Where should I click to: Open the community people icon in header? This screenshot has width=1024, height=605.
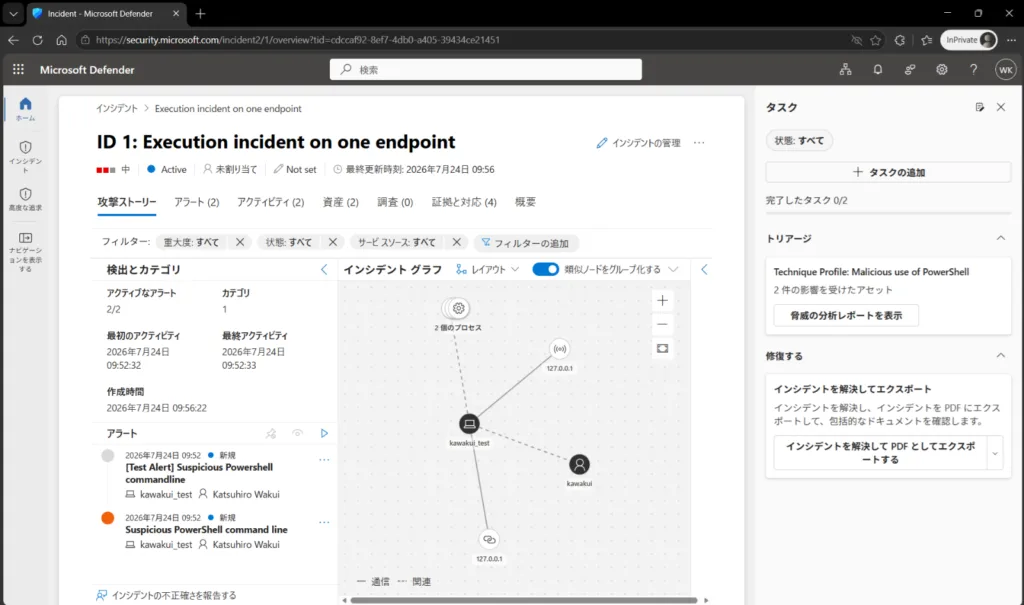tap(910, 69)
